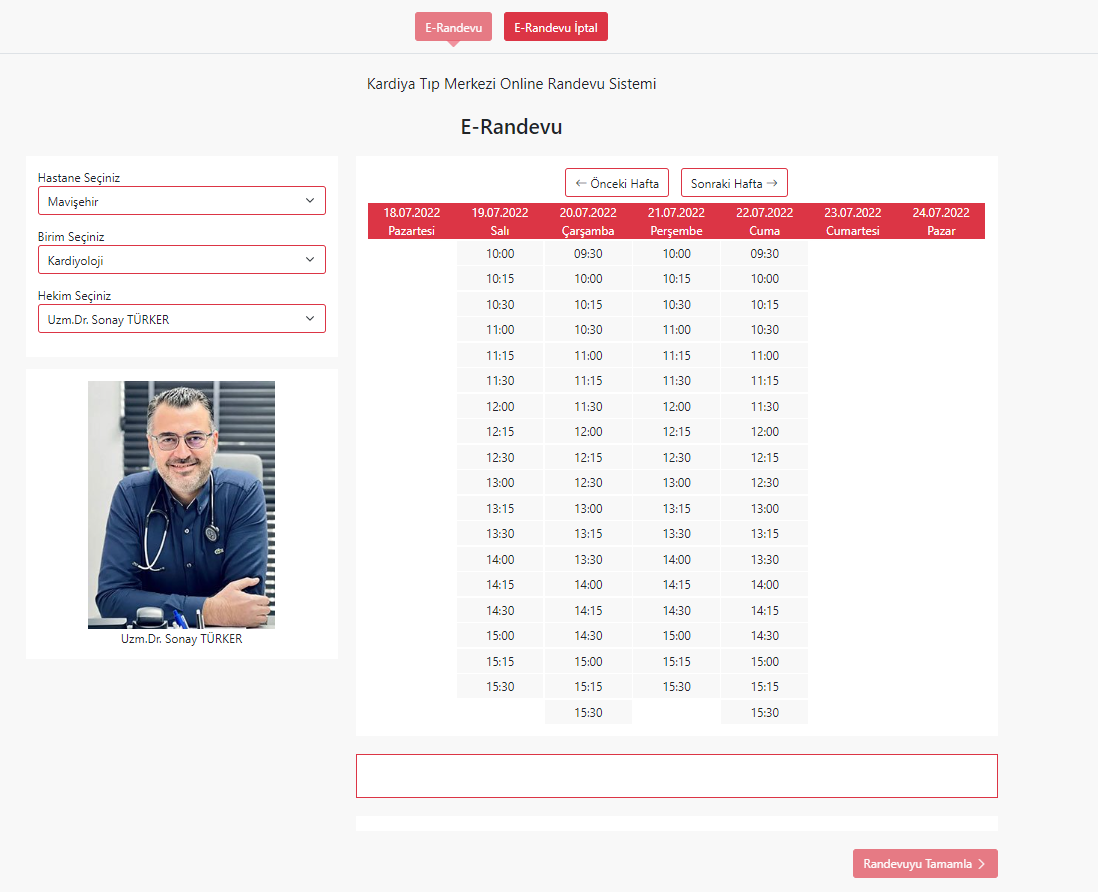The width and height of the screenshot is (1098, 892).
Task: Click the empty appointment summary box
Action: [676, 776]
